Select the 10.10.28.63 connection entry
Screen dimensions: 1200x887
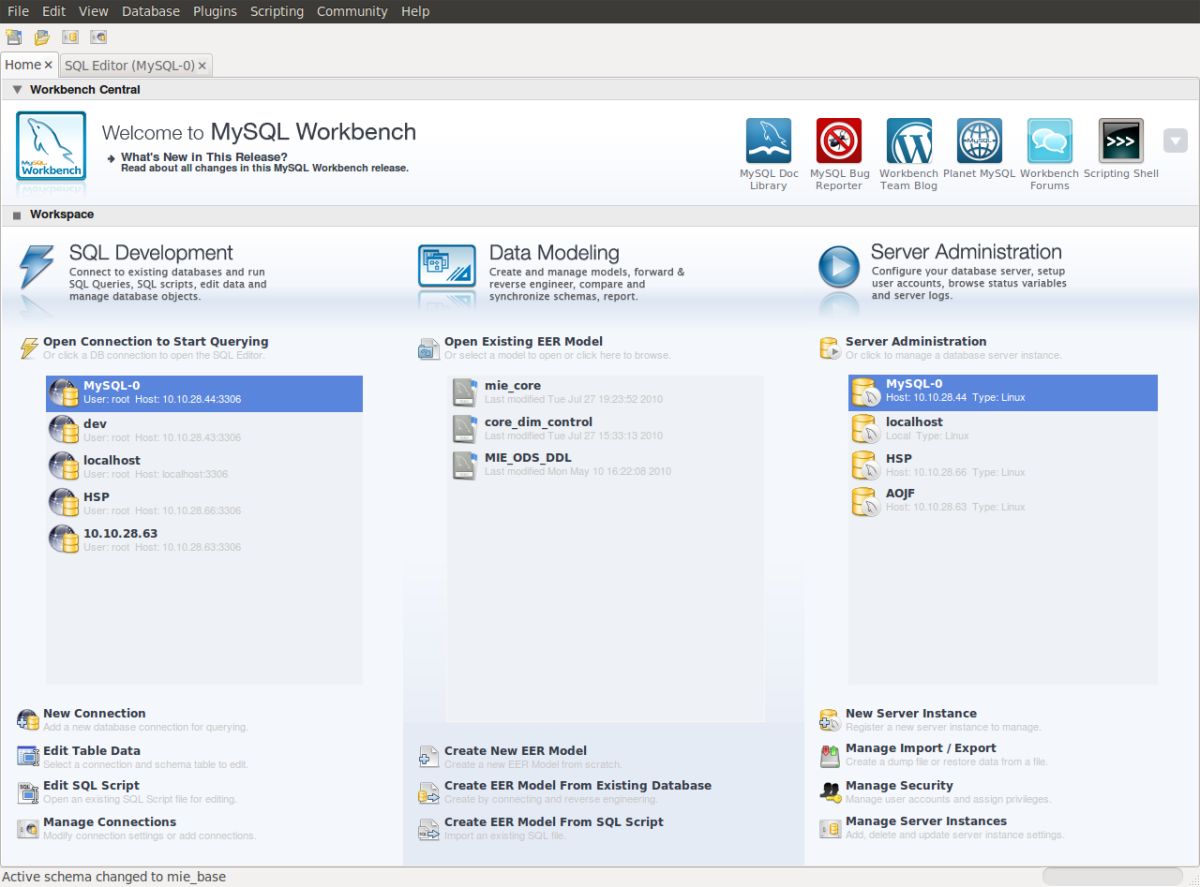click(x=204, y=540)
